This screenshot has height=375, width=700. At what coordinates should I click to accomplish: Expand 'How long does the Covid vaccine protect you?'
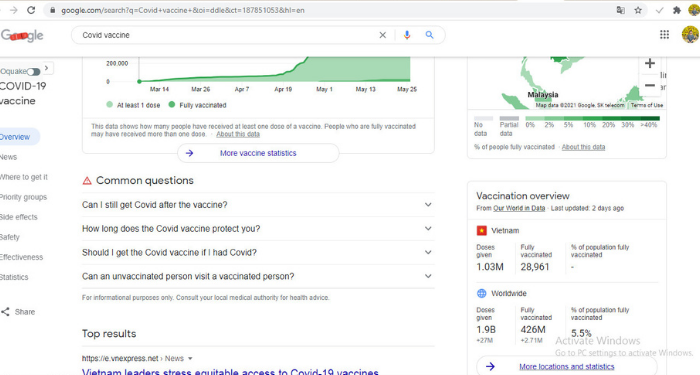(x=258, y=229)
